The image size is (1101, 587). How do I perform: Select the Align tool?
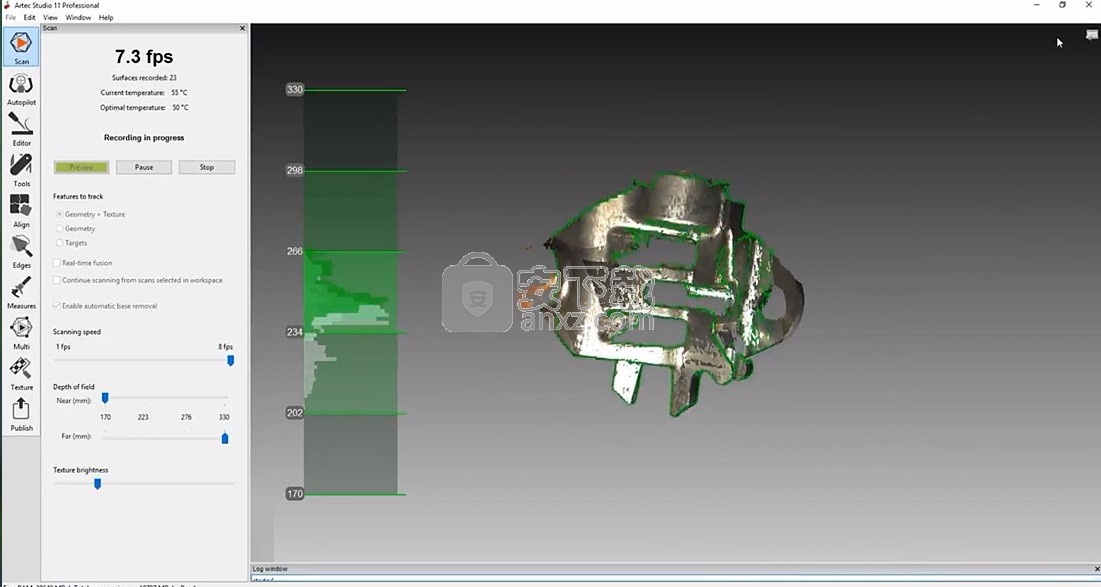(21, 211)
